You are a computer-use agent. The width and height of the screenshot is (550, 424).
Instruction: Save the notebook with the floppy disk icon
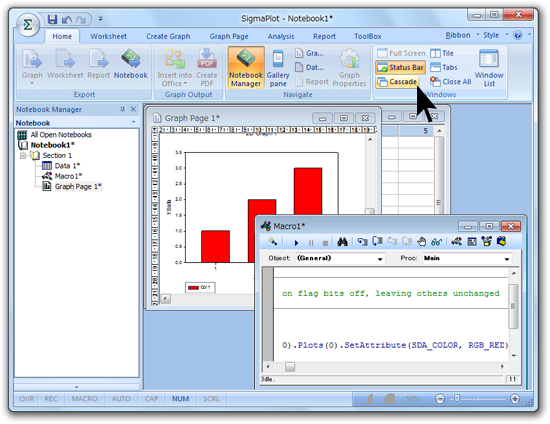pos(52,19)
